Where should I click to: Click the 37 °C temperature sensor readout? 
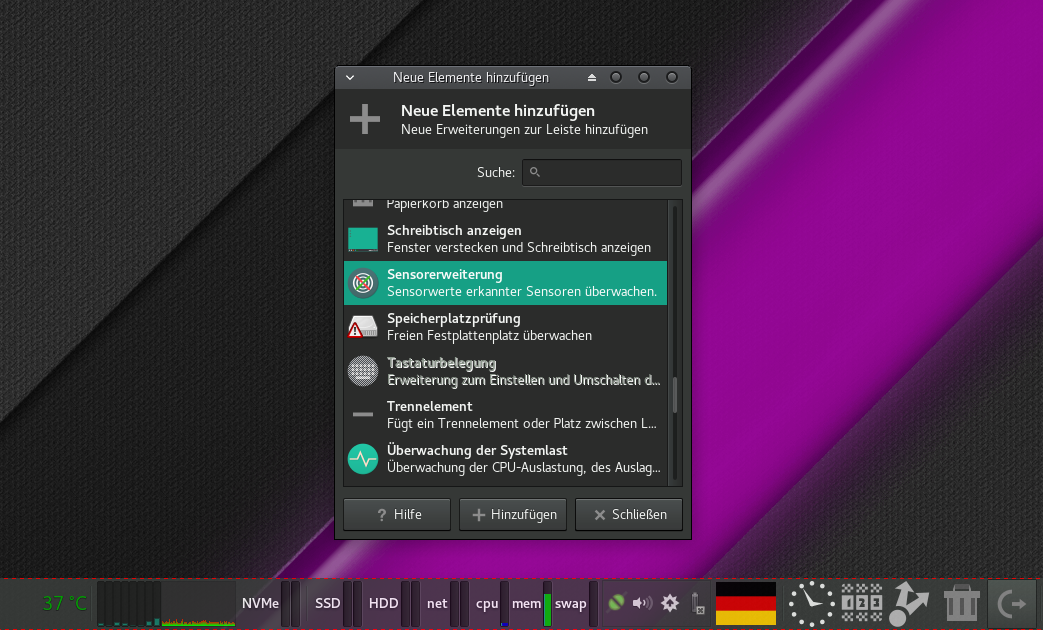click(65, 603)
